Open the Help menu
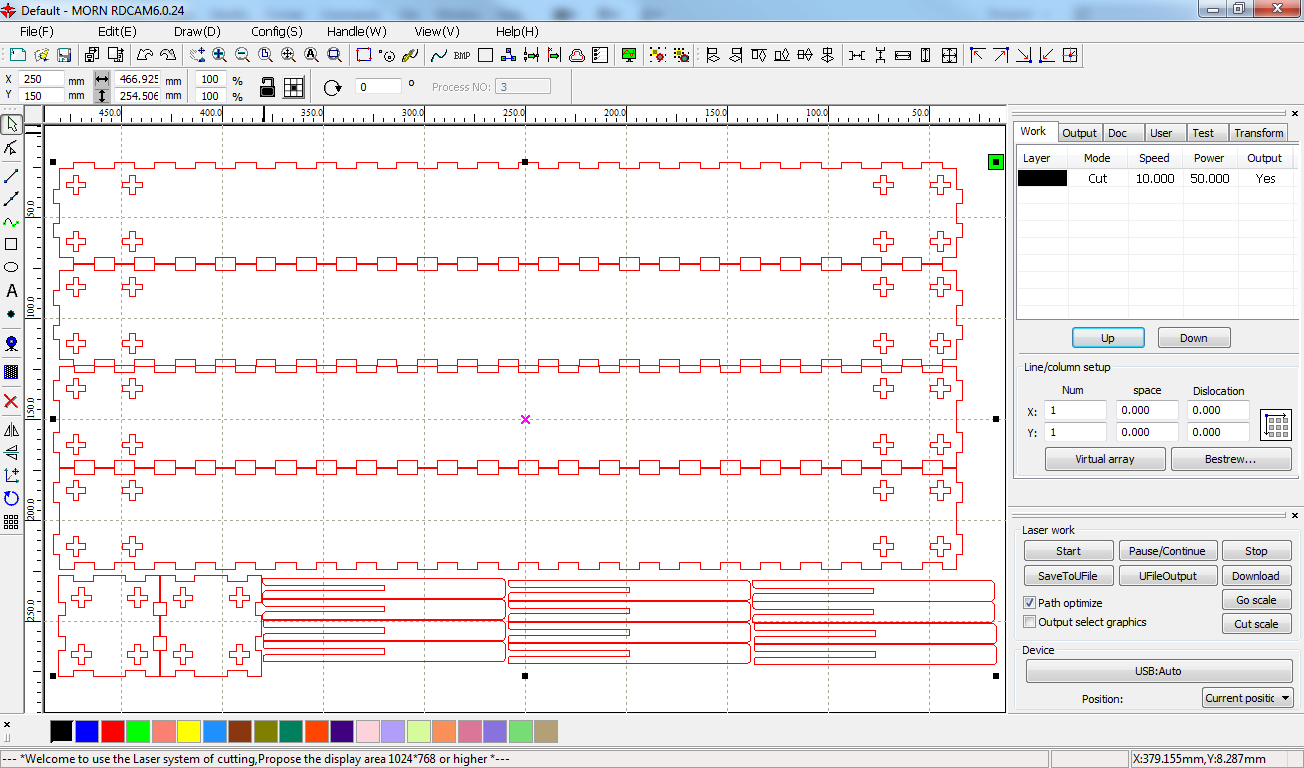 click(517, 31)
